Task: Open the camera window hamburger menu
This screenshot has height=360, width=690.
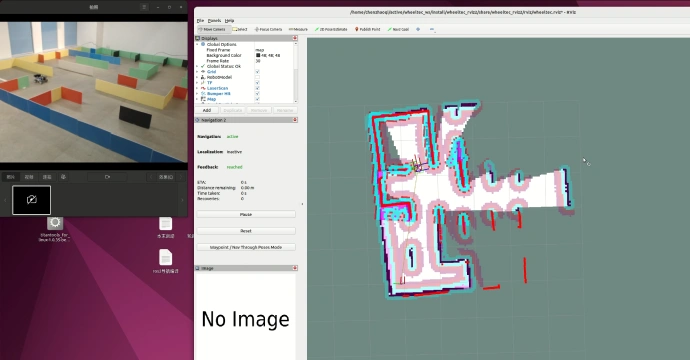Action: point(144,7)
